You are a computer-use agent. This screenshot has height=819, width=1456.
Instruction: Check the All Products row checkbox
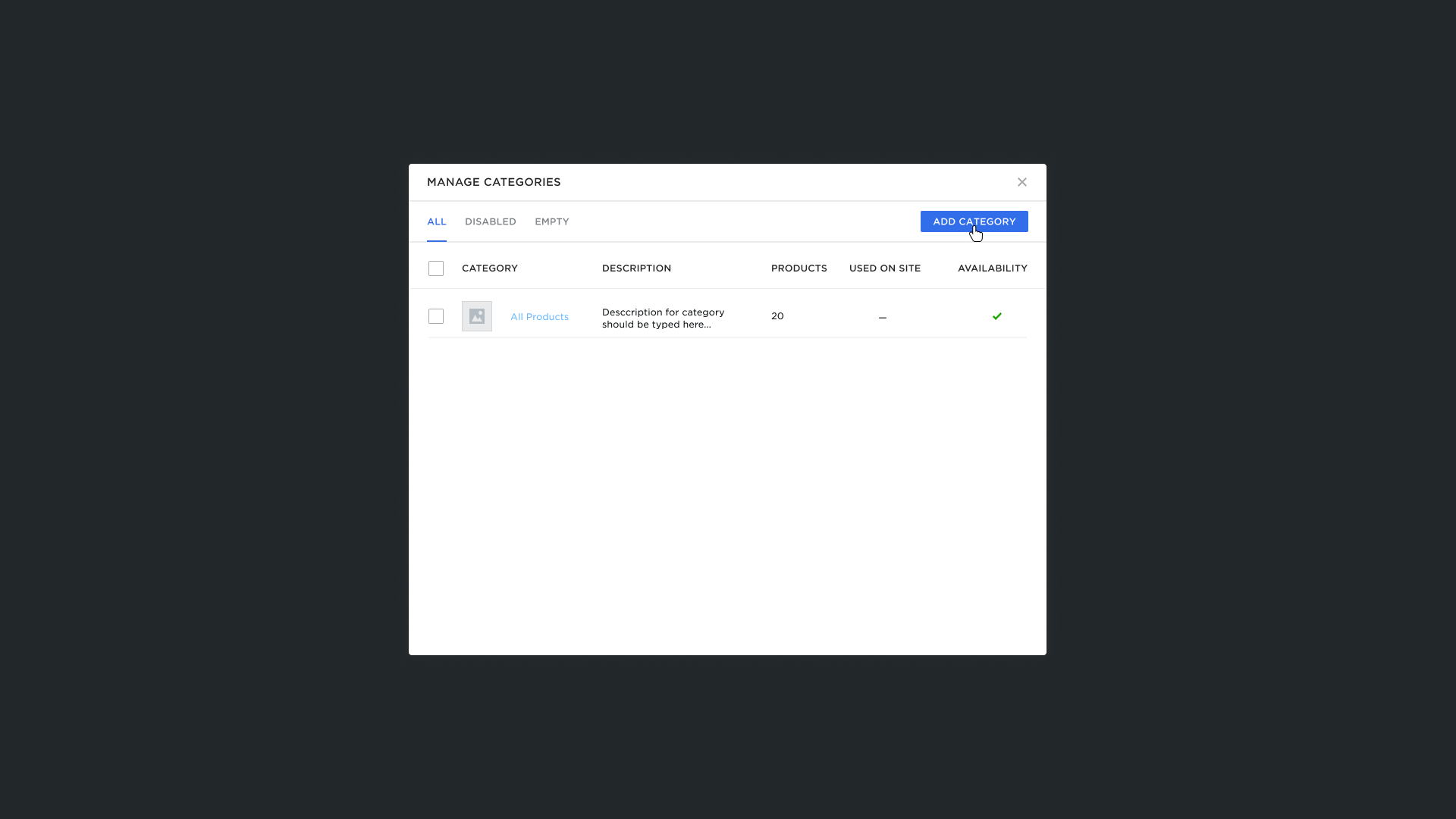click(435, 316)
